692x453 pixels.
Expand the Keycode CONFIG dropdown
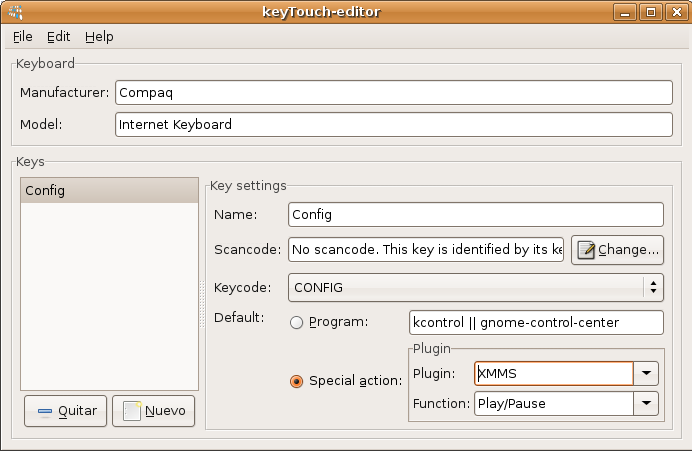tap(653, 287)
